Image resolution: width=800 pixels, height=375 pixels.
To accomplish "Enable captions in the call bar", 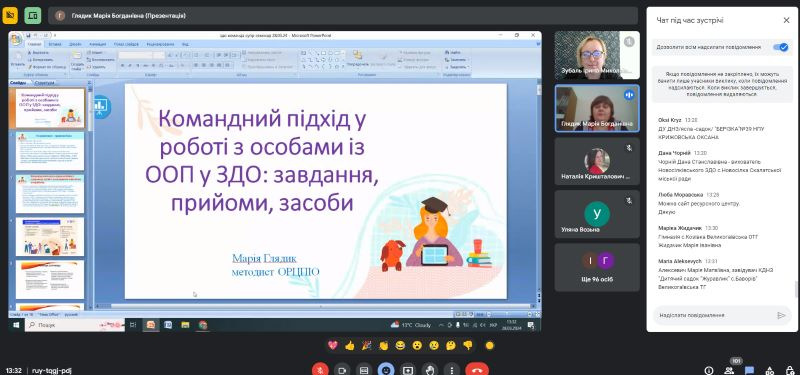I will [x=364, y=370].
